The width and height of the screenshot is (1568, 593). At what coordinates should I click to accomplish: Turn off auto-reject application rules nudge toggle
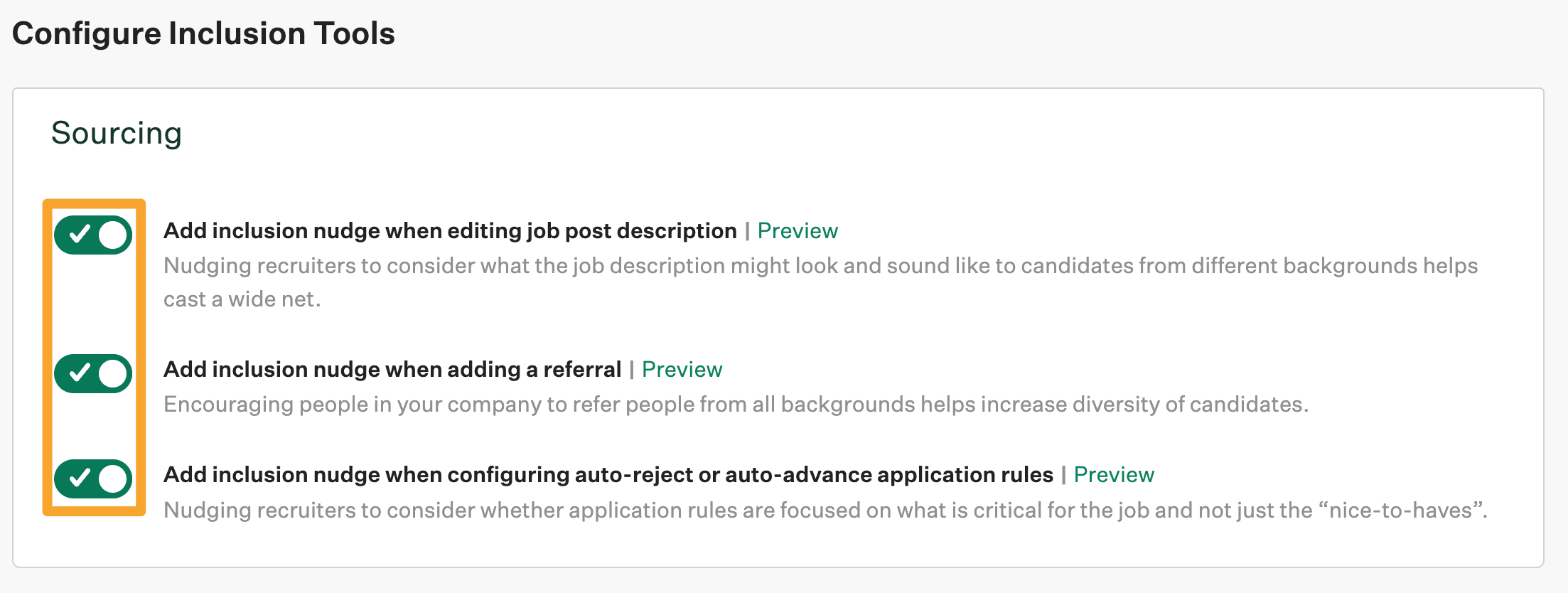(93, 479)
